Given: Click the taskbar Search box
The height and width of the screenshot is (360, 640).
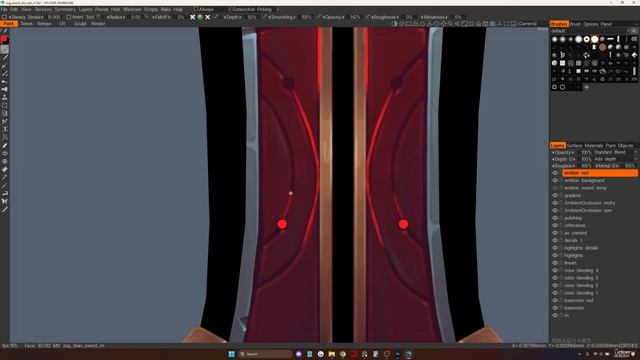Looking at the screenshot, I should pyautogui.click(x=265, y=354).
